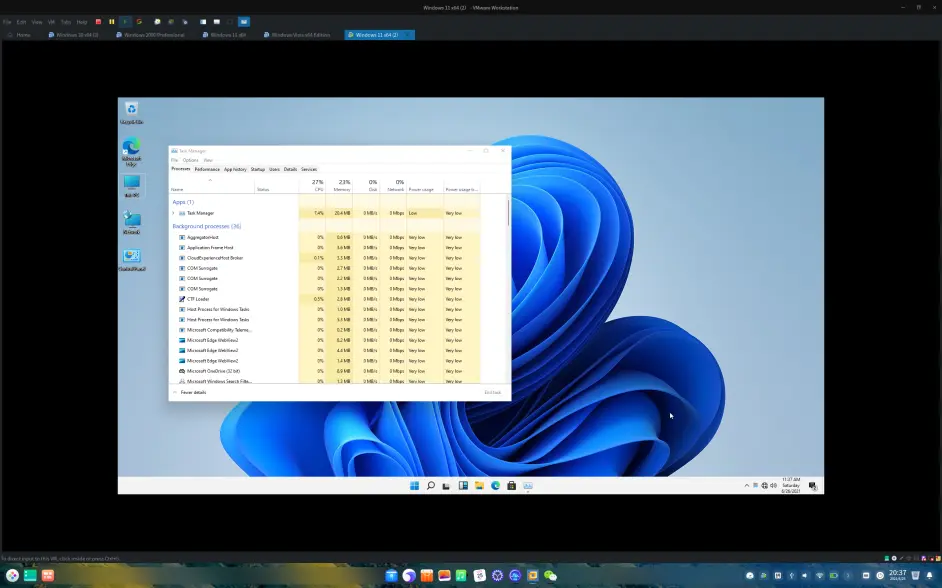
Task: Click the Apps (1) group header
Action: (x=183, y=202)
